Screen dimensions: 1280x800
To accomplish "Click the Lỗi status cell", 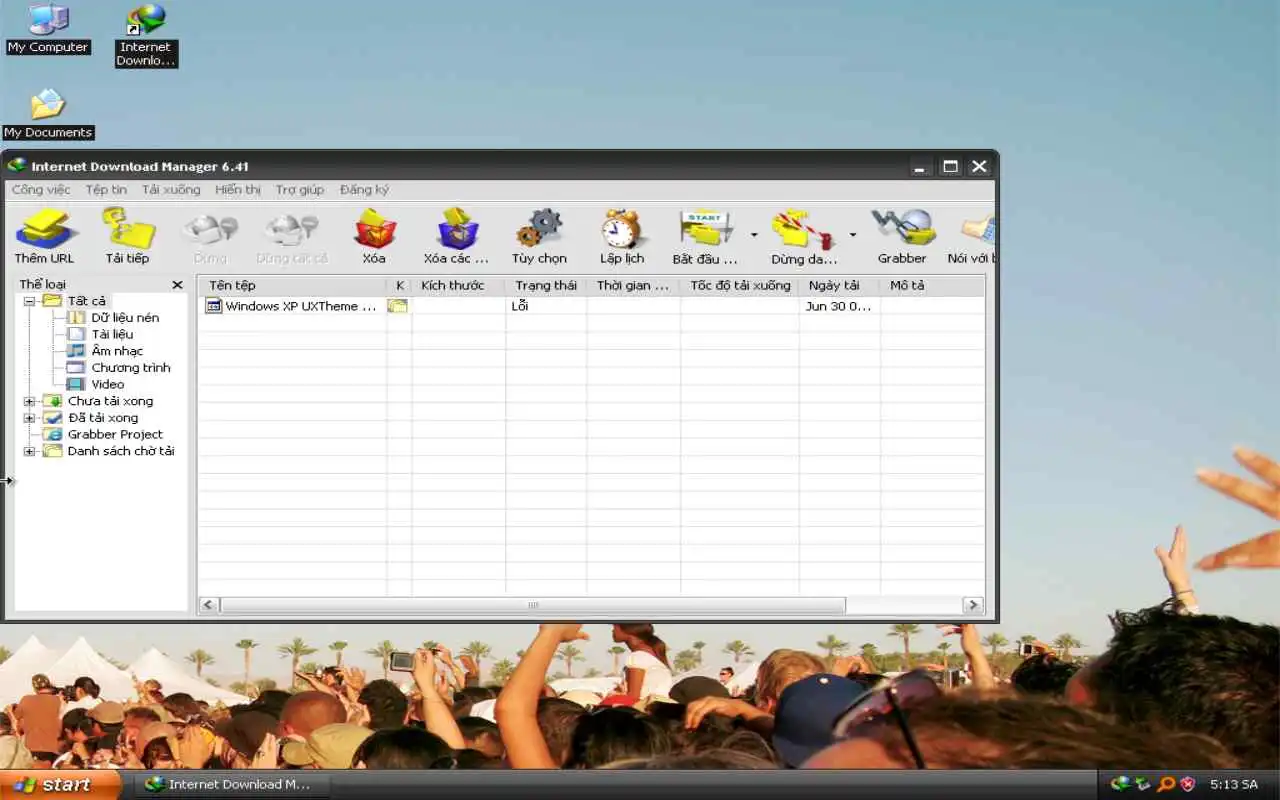I will click(x=546, y=306).
